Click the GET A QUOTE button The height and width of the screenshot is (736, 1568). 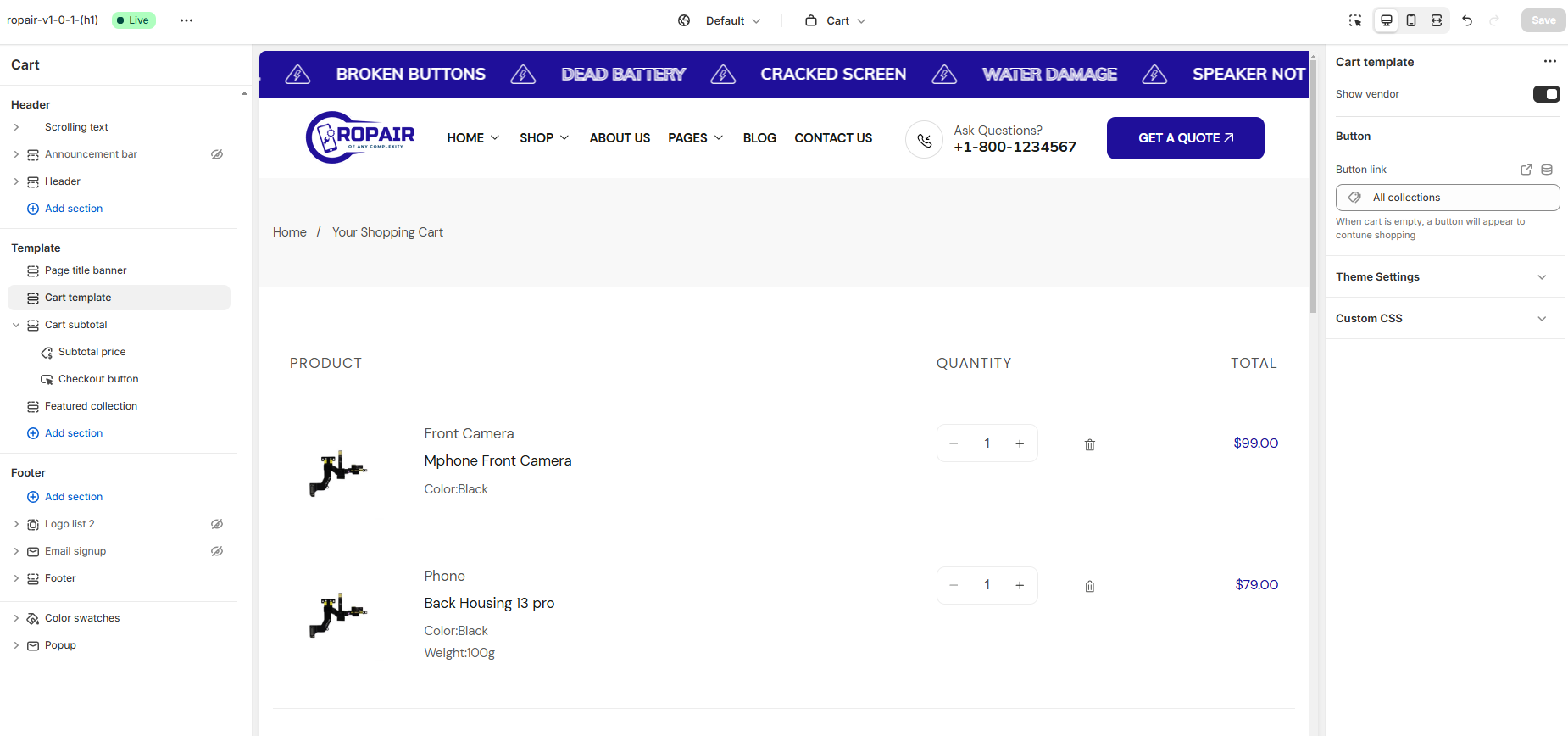click(x=1185, y=138)
